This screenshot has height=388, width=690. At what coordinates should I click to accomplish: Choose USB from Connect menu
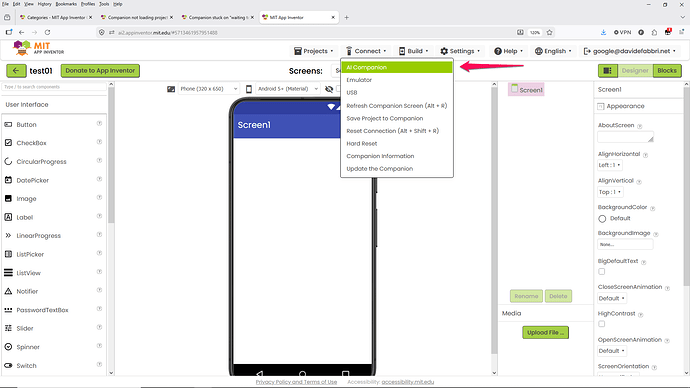click(x=396, y=93)
